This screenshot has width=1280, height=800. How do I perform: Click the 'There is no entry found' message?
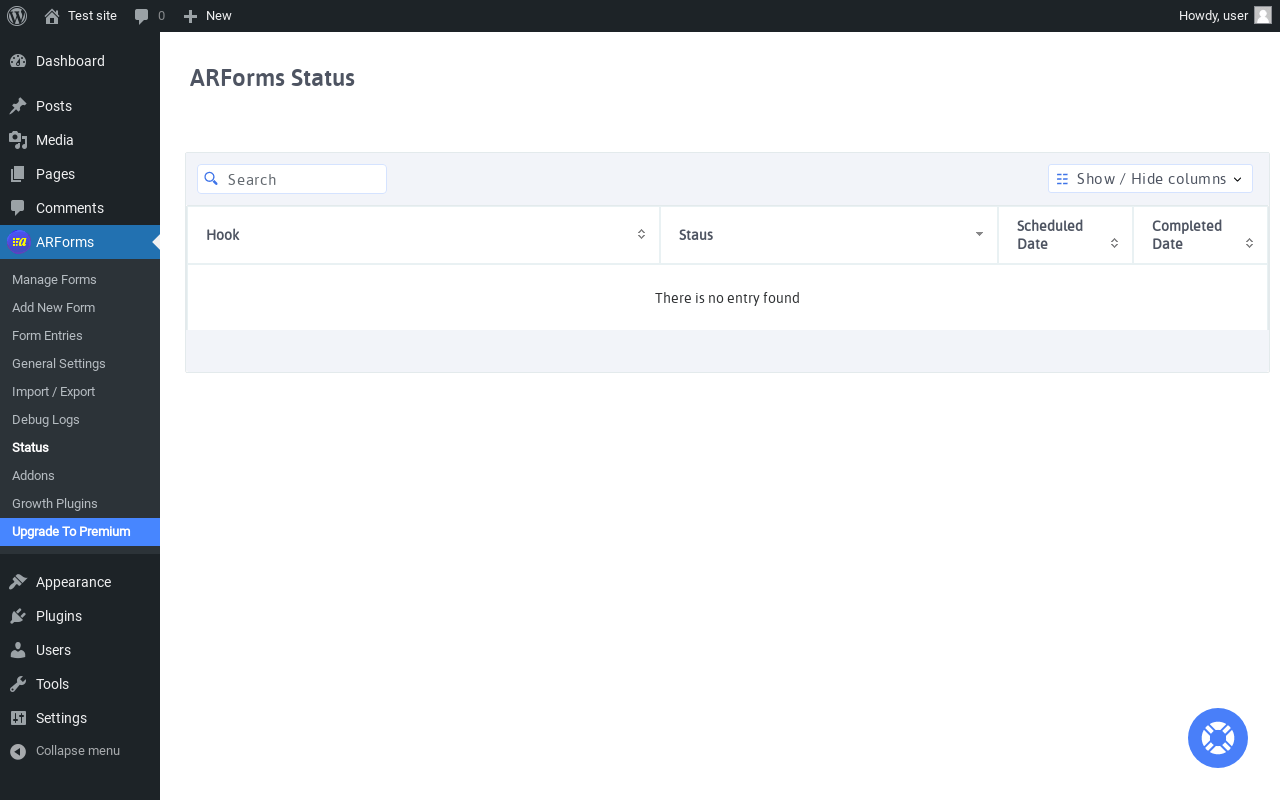(x=727, y=298)
